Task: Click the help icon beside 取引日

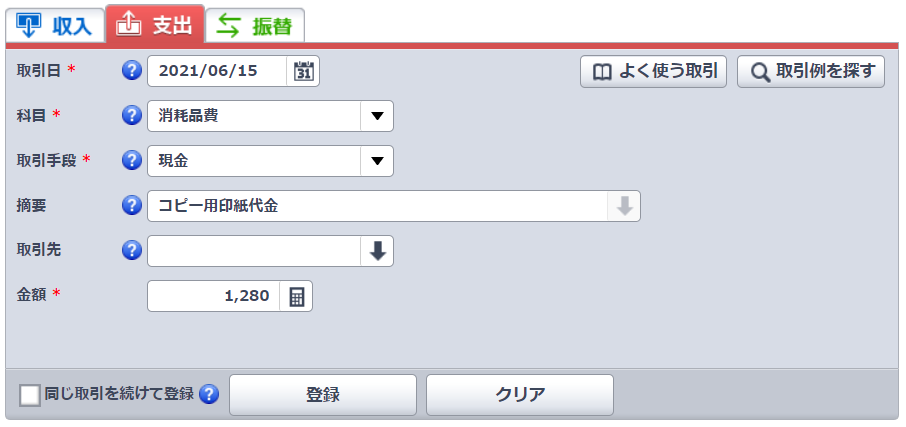Action: (132, 71)
